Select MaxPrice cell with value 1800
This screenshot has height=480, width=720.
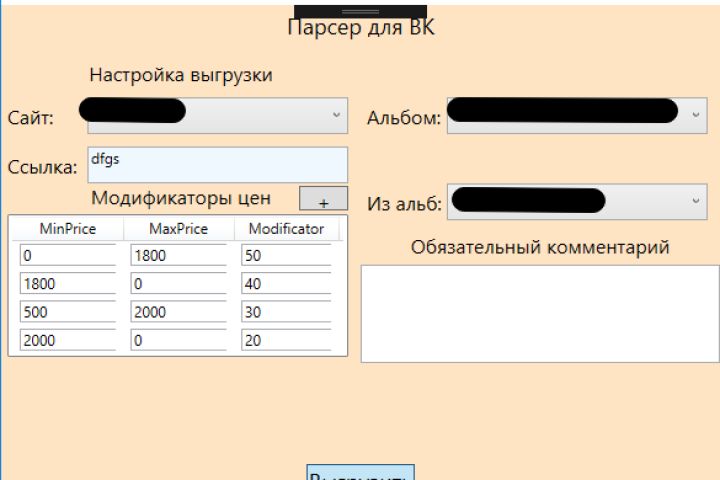coord(179,255)
